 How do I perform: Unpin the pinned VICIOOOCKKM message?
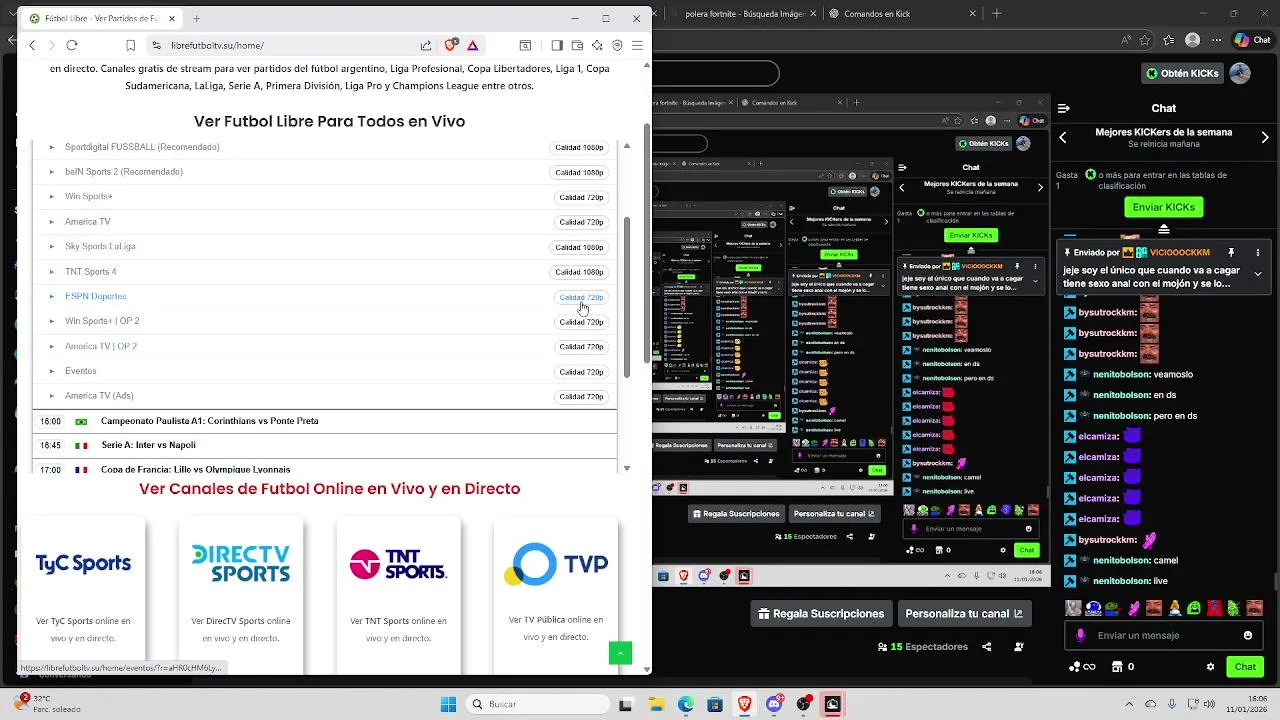pyautogui.click(x=1232, y=253)
